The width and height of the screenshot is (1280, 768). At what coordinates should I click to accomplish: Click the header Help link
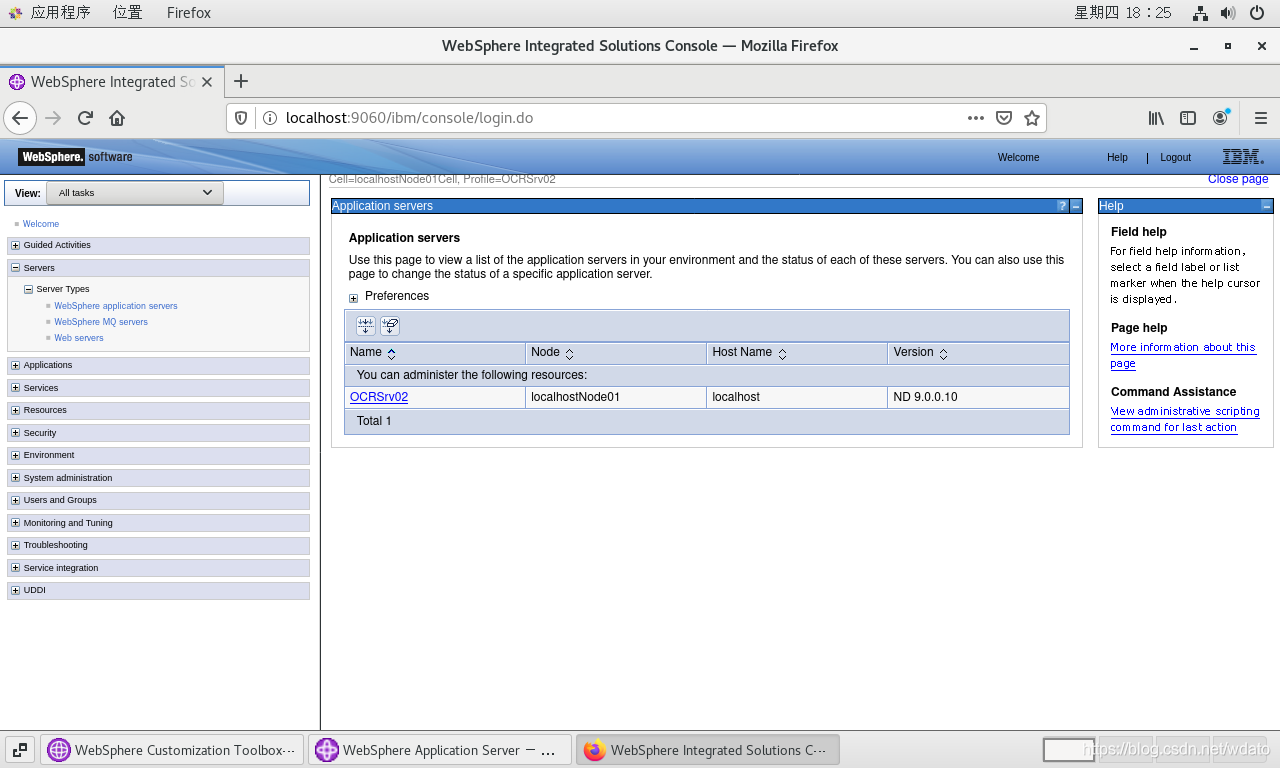coord(1117,158)
